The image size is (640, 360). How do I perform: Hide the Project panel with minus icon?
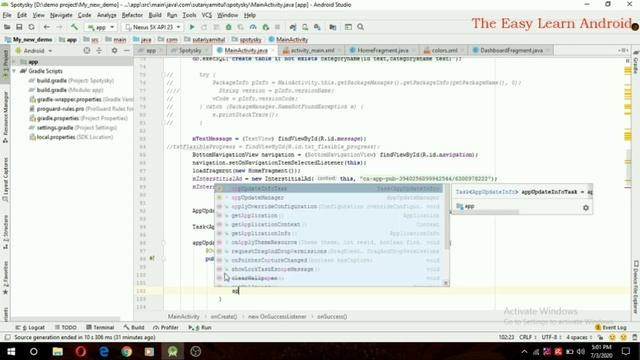[127, 51]
